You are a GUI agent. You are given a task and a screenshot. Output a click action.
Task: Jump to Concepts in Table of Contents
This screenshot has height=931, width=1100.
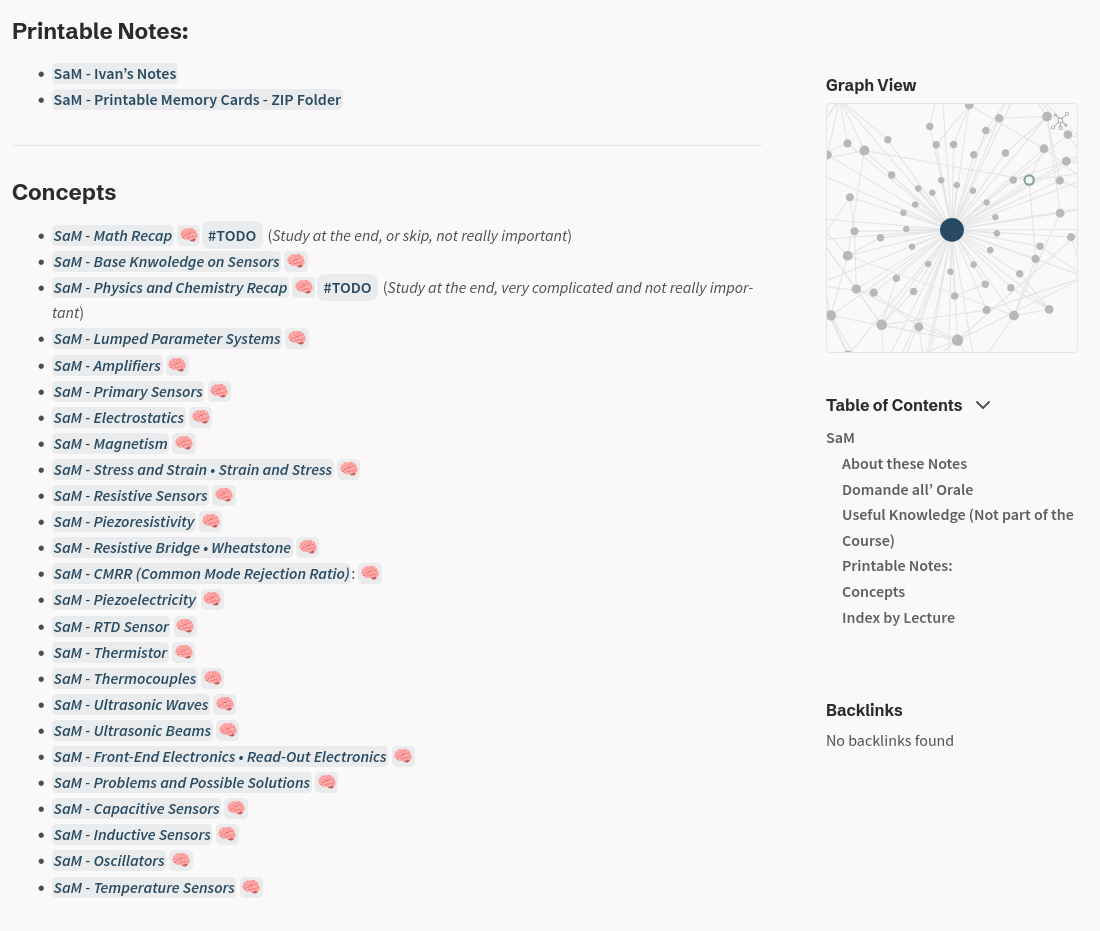873,592
